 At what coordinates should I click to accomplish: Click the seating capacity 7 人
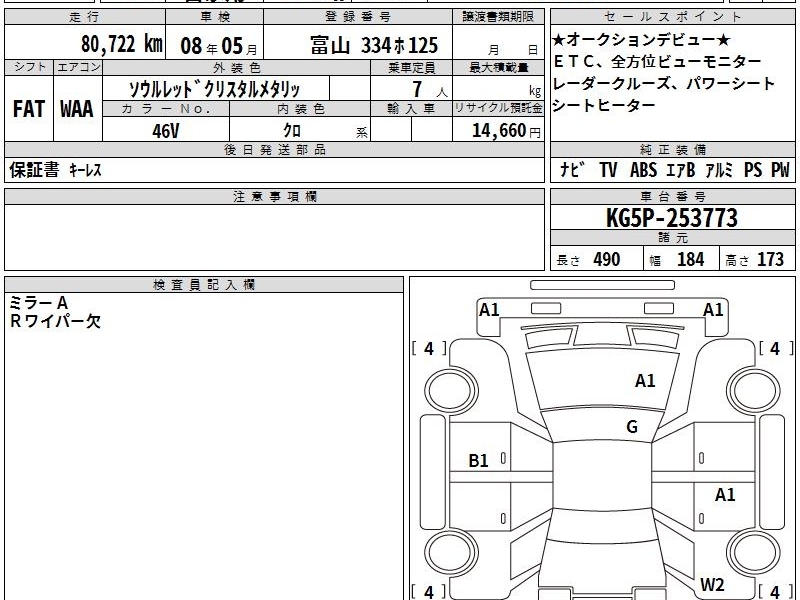coord(429,89)
